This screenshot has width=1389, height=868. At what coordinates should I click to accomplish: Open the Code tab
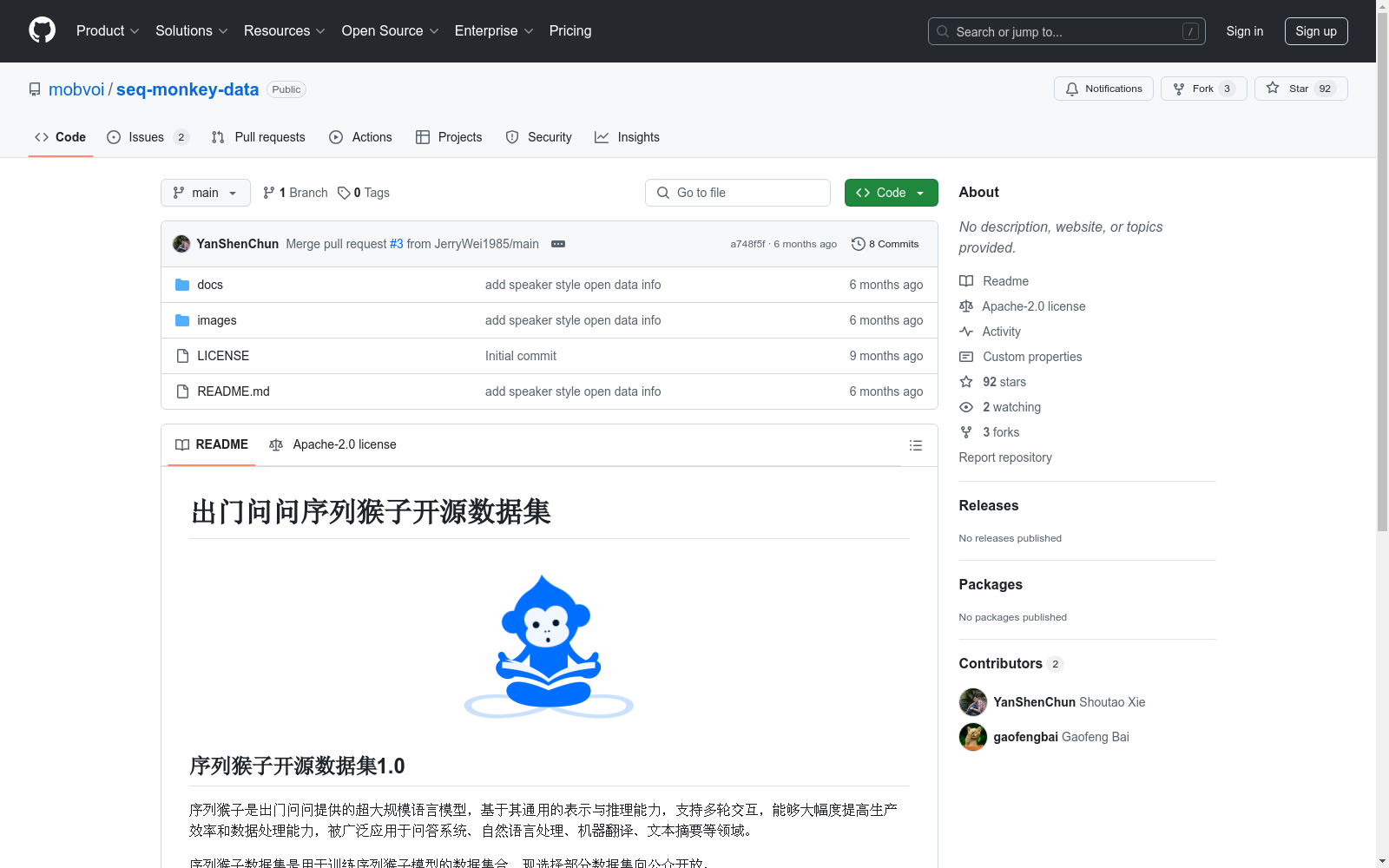[x=60, y=137]
